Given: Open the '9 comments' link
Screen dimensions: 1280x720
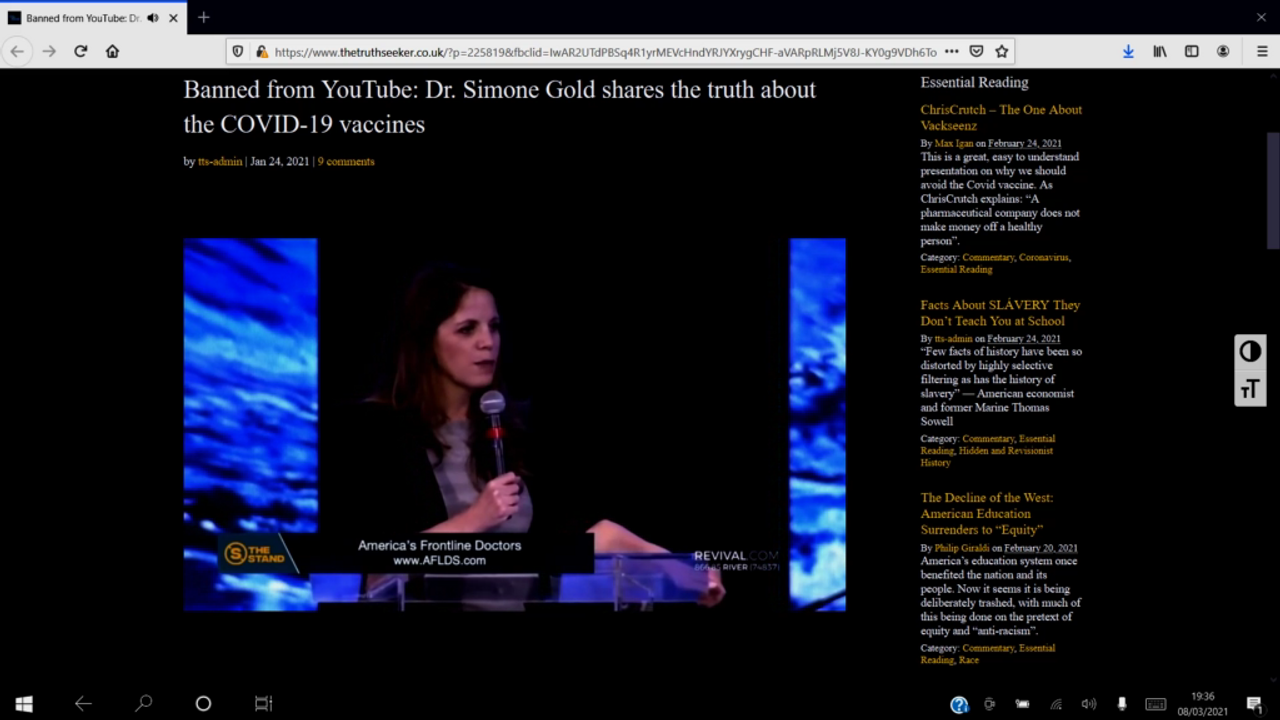Looking at the screenshot, I should [x=346, y=161].
